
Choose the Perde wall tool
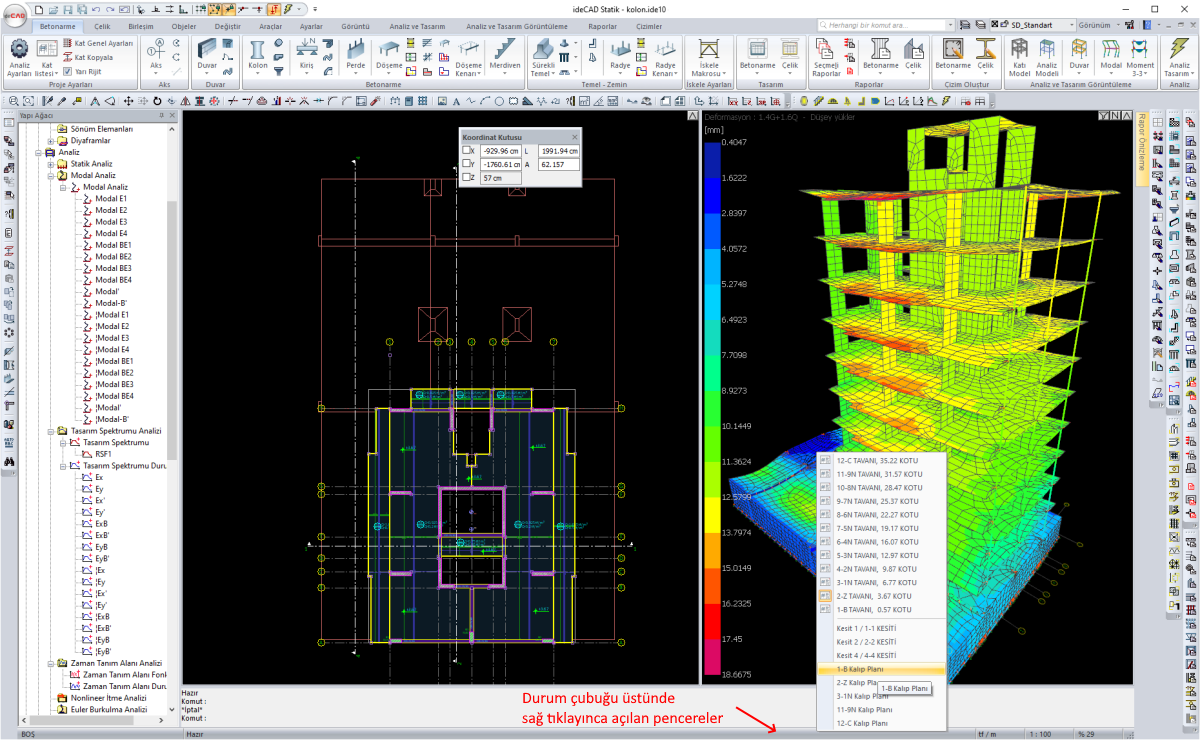(355, 52)
